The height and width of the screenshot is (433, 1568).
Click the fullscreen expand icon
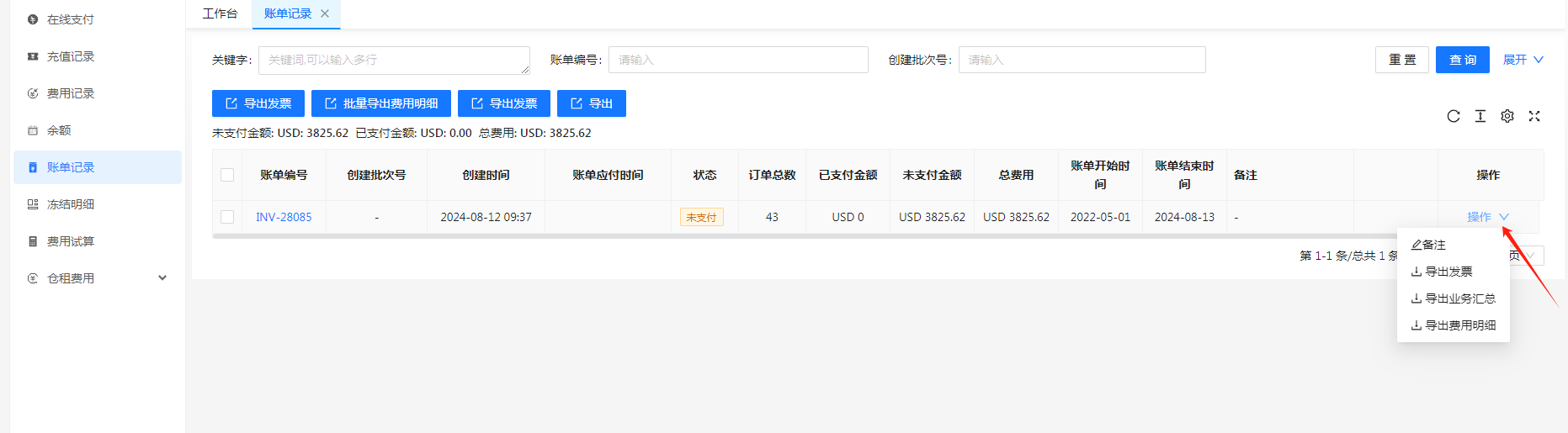(x=1533, y=116)
